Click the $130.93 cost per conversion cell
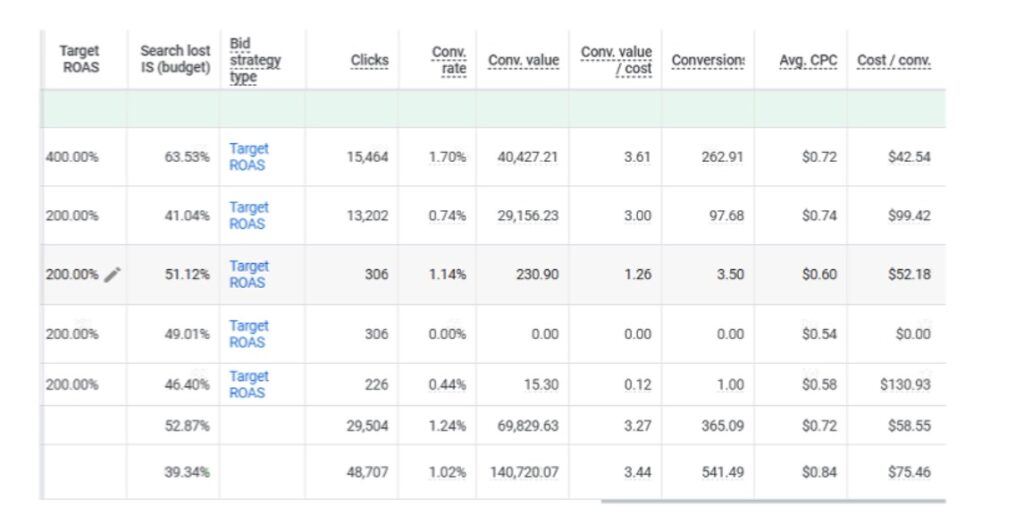This screenshot has width=1024, height=525. pyautogui.click(x=902, y=385)
